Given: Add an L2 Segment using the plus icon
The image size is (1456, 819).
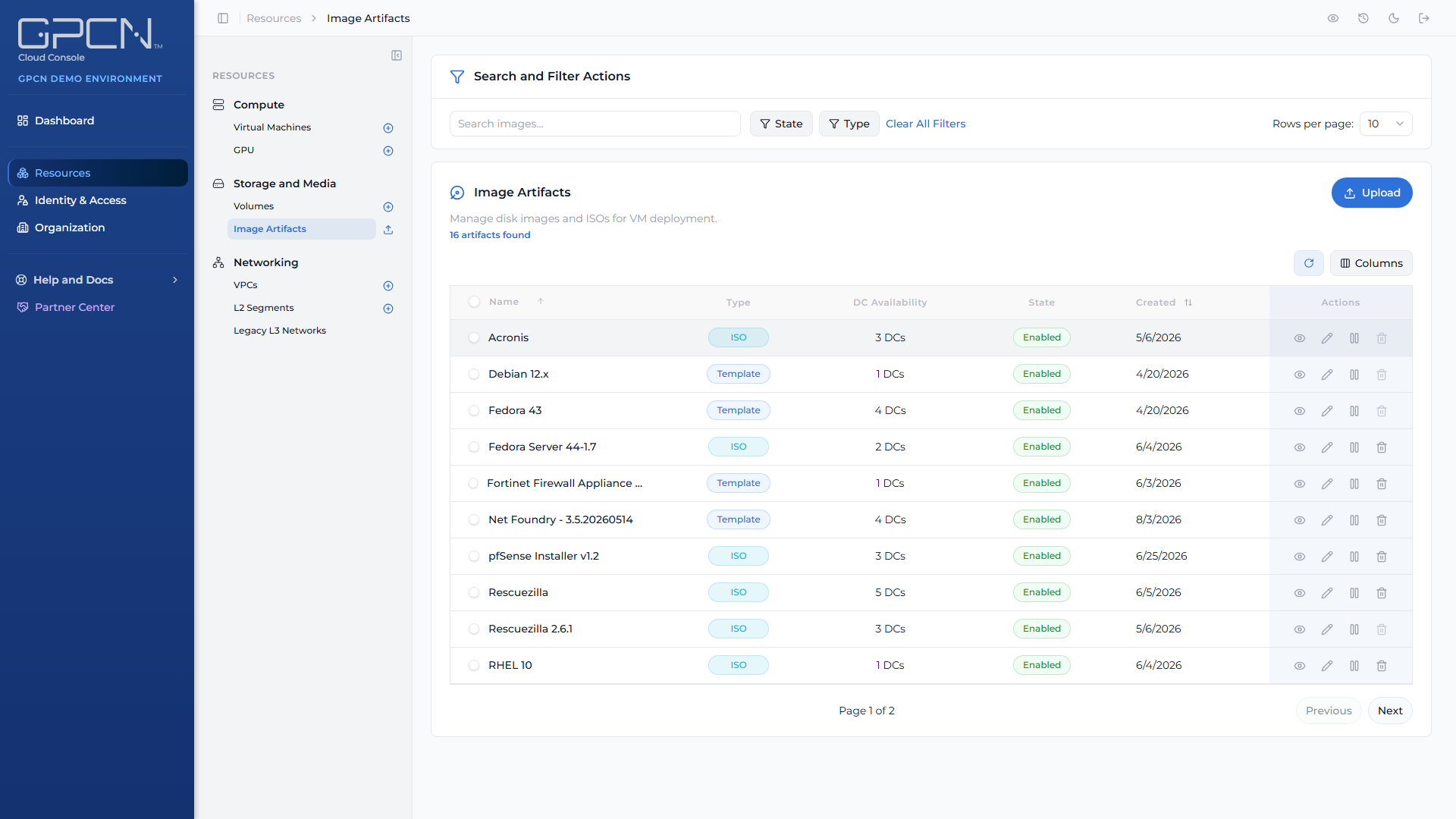Looking at the screenshot, I should point(388,309).
